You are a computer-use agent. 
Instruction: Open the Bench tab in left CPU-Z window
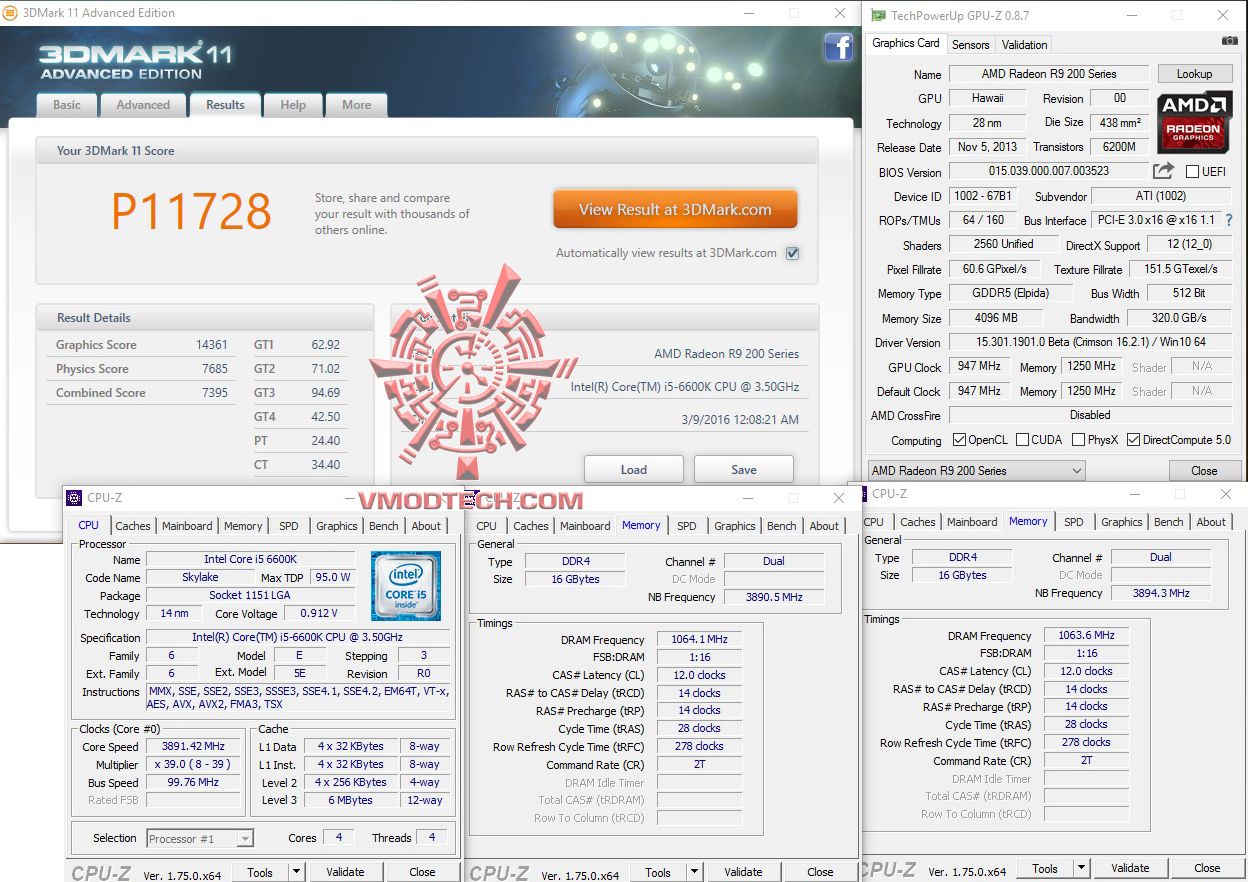pyautogui.click(x=384, y=526)
